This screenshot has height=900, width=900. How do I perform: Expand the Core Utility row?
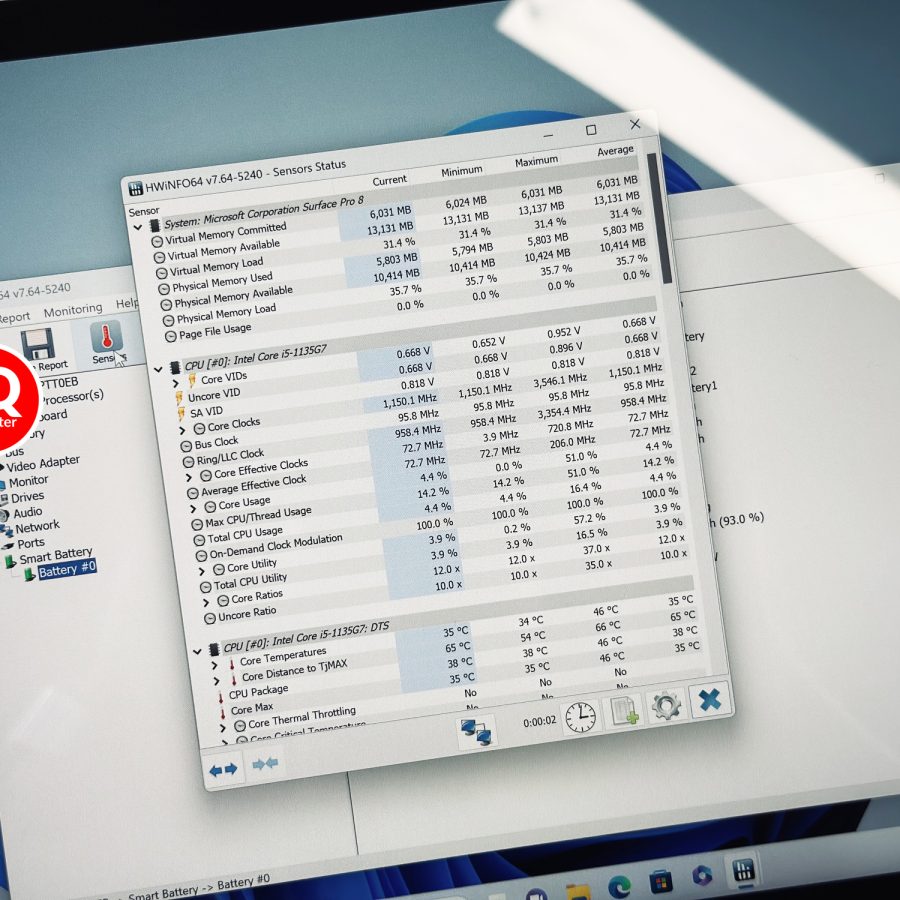pos(201,572)
